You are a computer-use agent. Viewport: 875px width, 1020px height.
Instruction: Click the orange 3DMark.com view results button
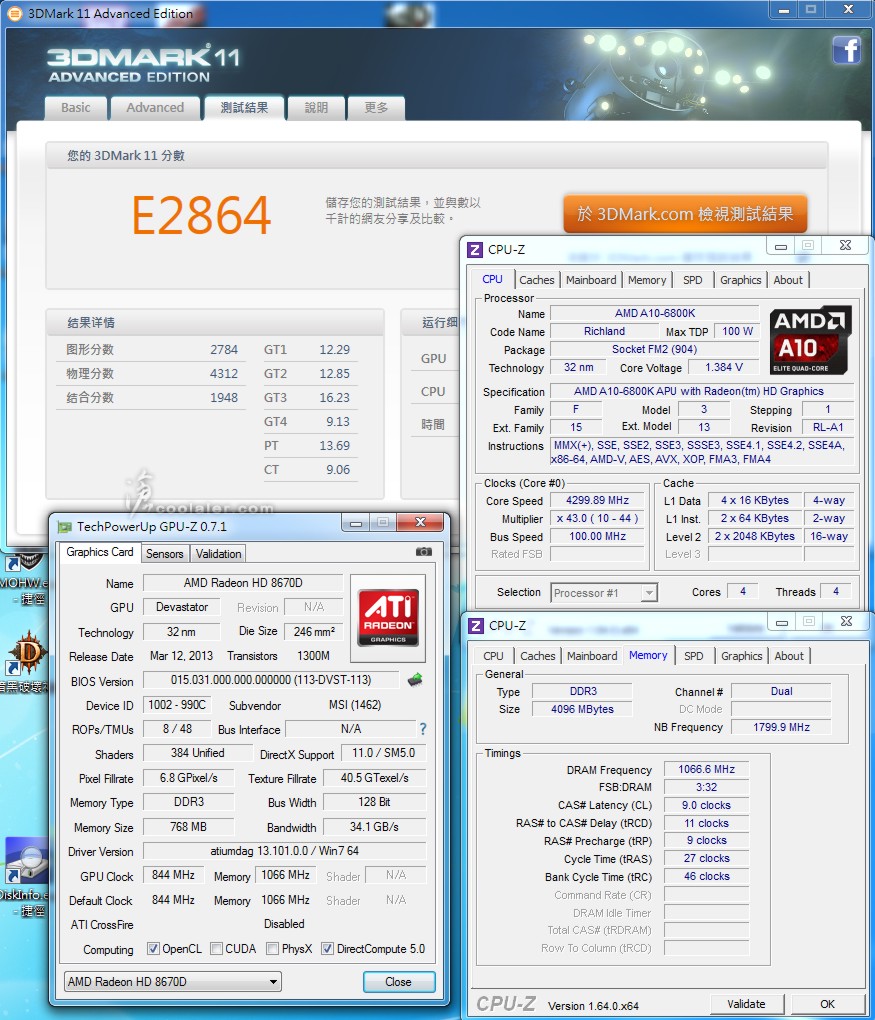[x=685, y=213]
